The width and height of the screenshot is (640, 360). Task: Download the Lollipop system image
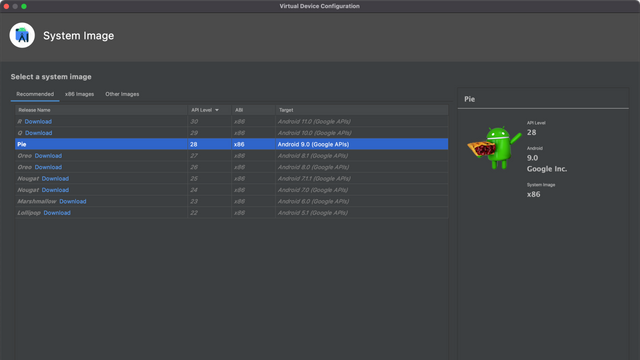click(57, 213)
